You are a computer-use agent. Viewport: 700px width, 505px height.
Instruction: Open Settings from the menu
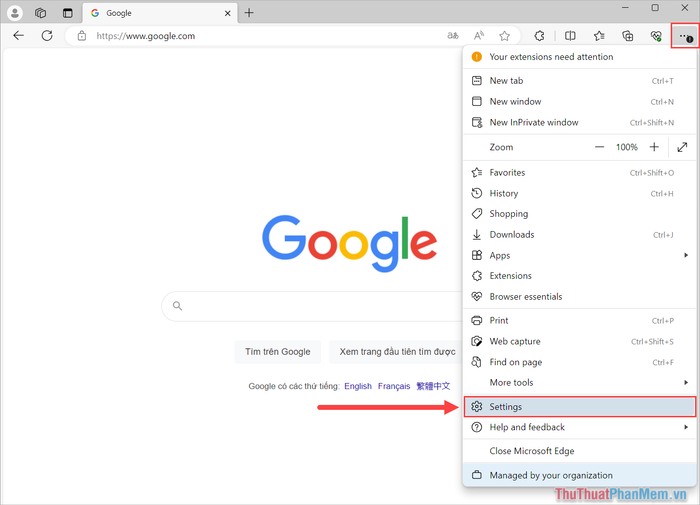click(579, 407)
